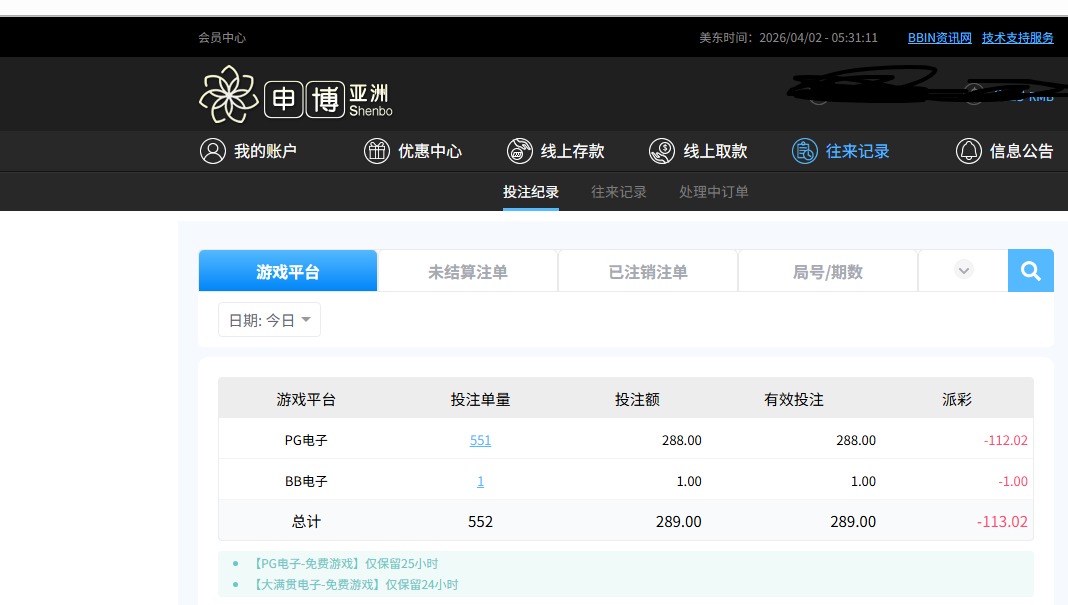Open the 日期: 今日 date dropdown

(x=269, y=320)
